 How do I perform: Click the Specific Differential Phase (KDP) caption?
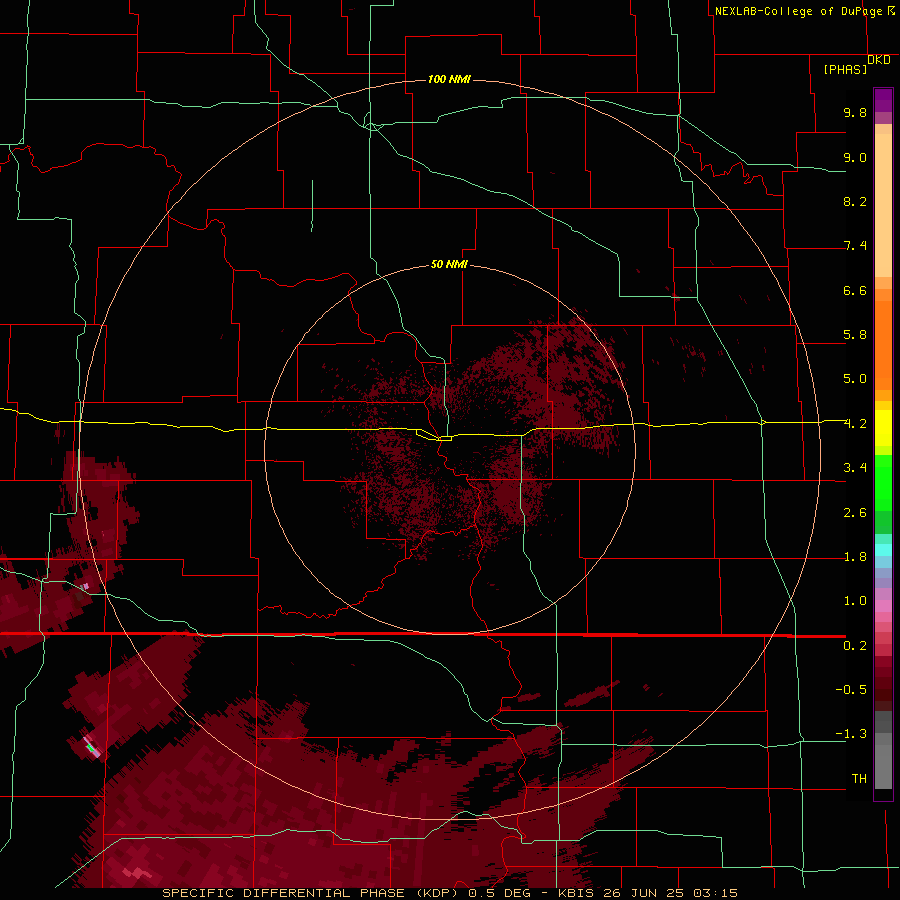[x=313, y=893]
